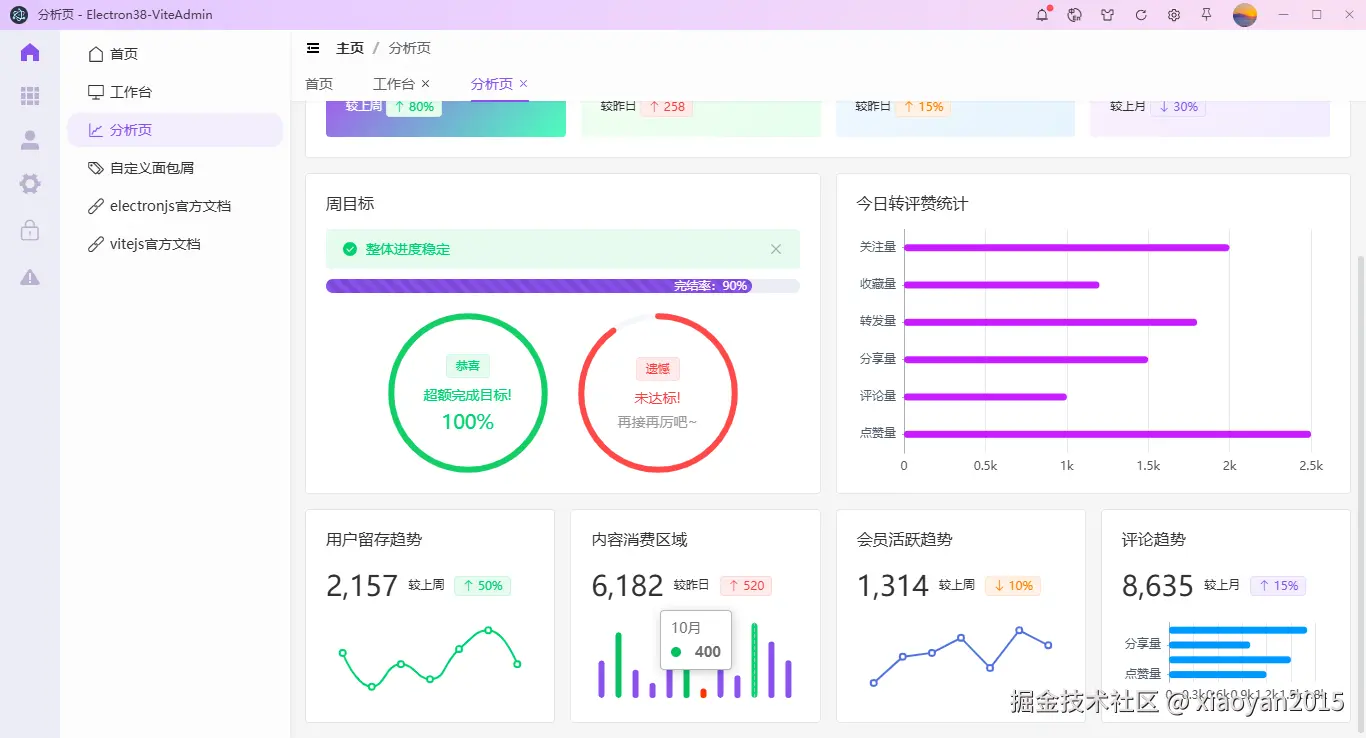Pin the header using the pin icon
Image resolution: width=1366 pixels, height=738 pixels.
tap(1206, 15)
